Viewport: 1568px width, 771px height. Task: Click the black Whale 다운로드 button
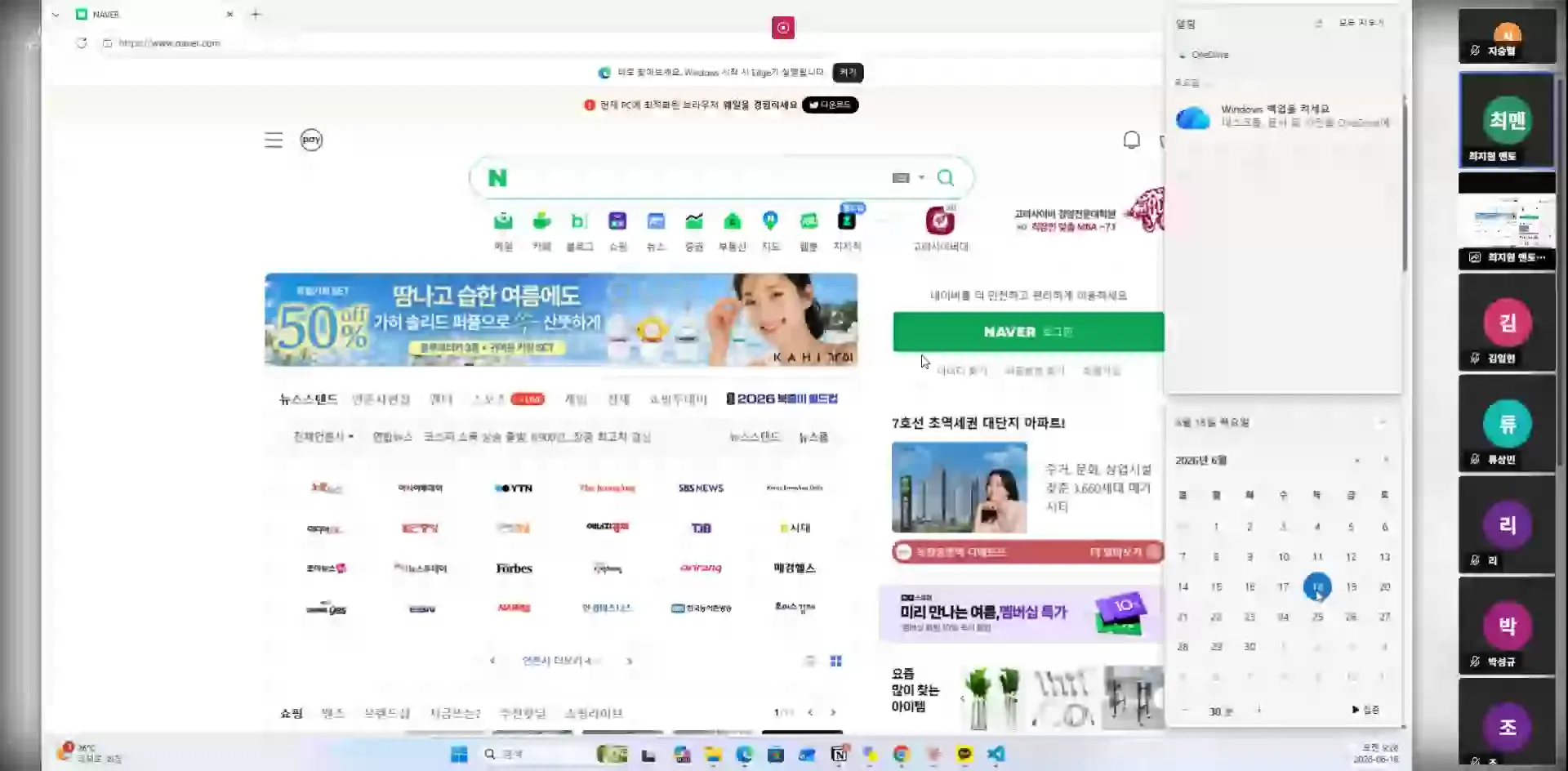coord(830,105)
